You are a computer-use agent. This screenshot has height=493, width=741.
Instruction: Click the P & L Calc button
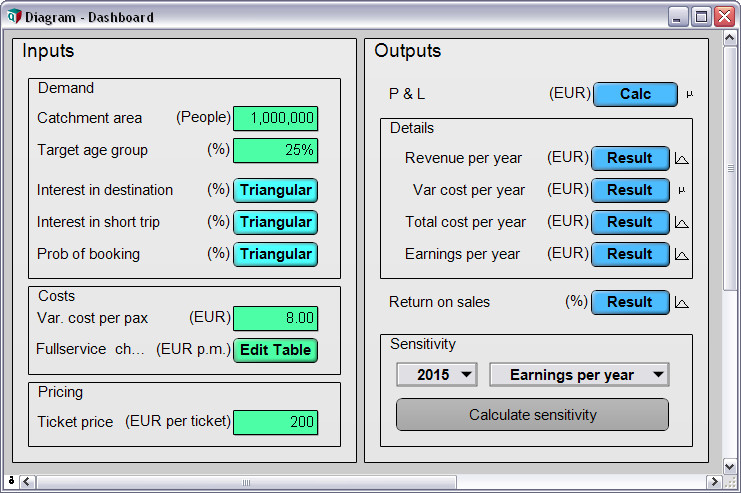635,94
